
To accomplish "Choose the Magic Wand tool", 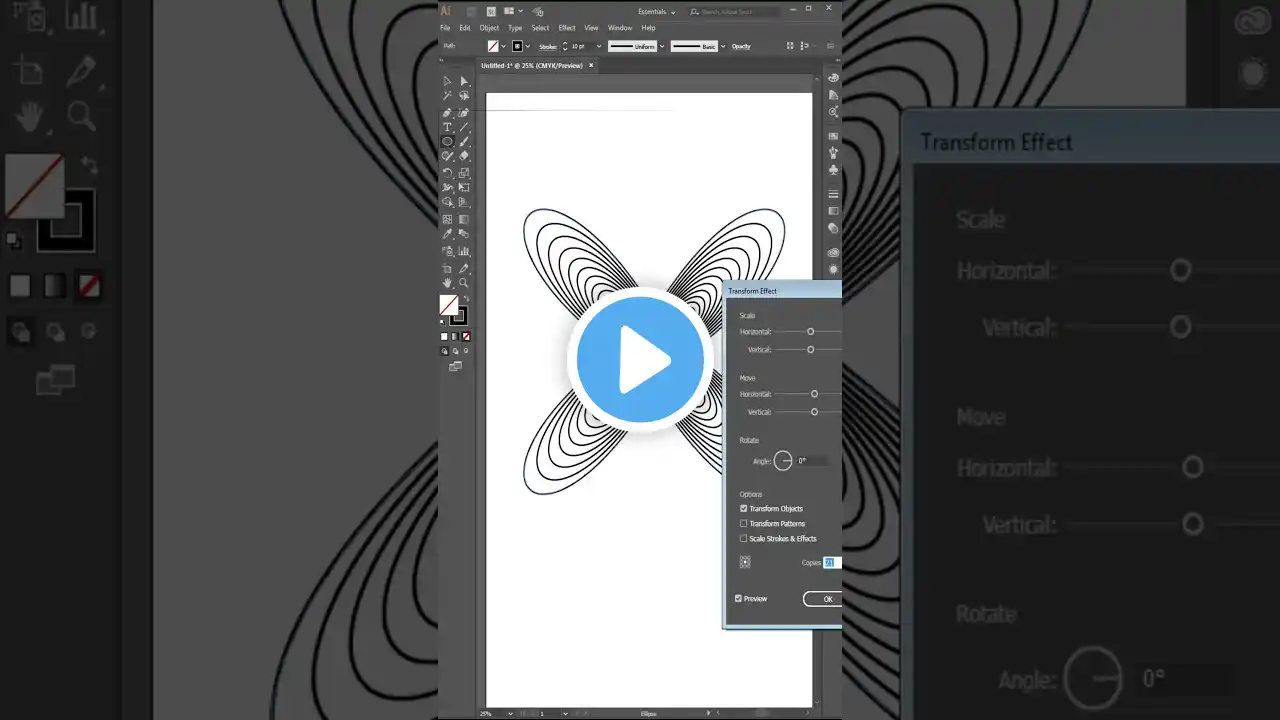I will pos(447,96).
